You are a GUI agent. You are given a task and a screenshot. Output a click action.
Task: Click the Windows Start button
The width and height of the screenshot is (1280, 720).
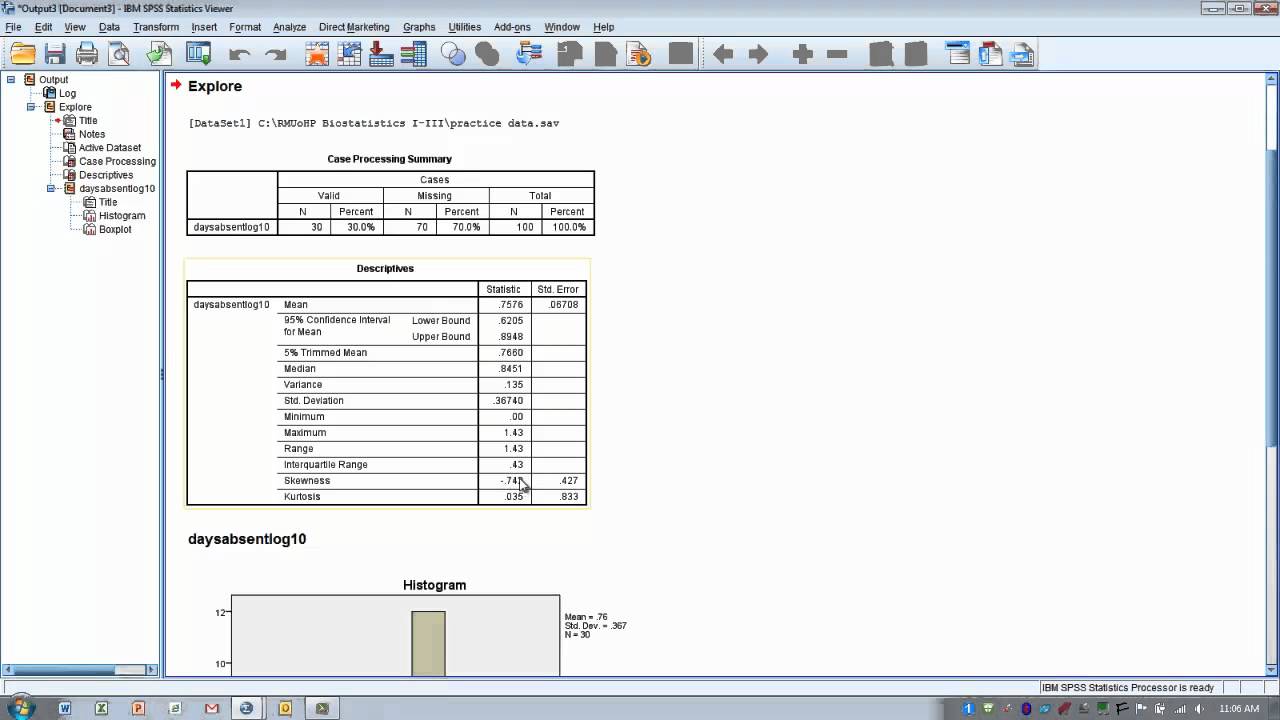(22, 707)
